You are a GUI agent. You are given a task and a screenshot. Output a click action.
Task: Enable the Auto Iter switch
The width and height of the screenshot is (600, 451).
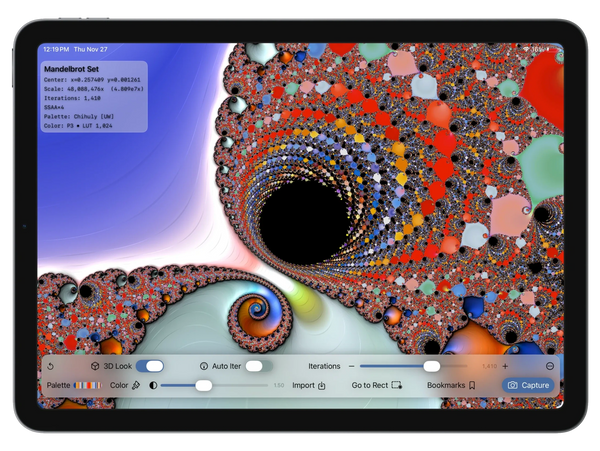(x=258, y=367)
